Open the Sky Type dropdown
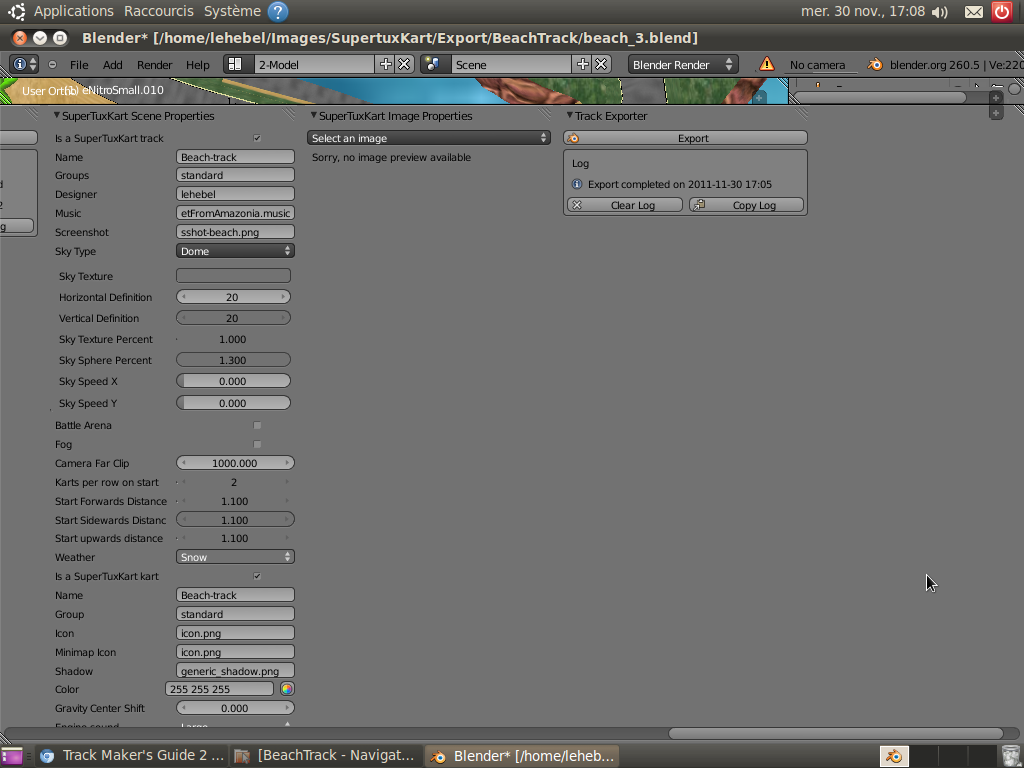 click(235, 251)
